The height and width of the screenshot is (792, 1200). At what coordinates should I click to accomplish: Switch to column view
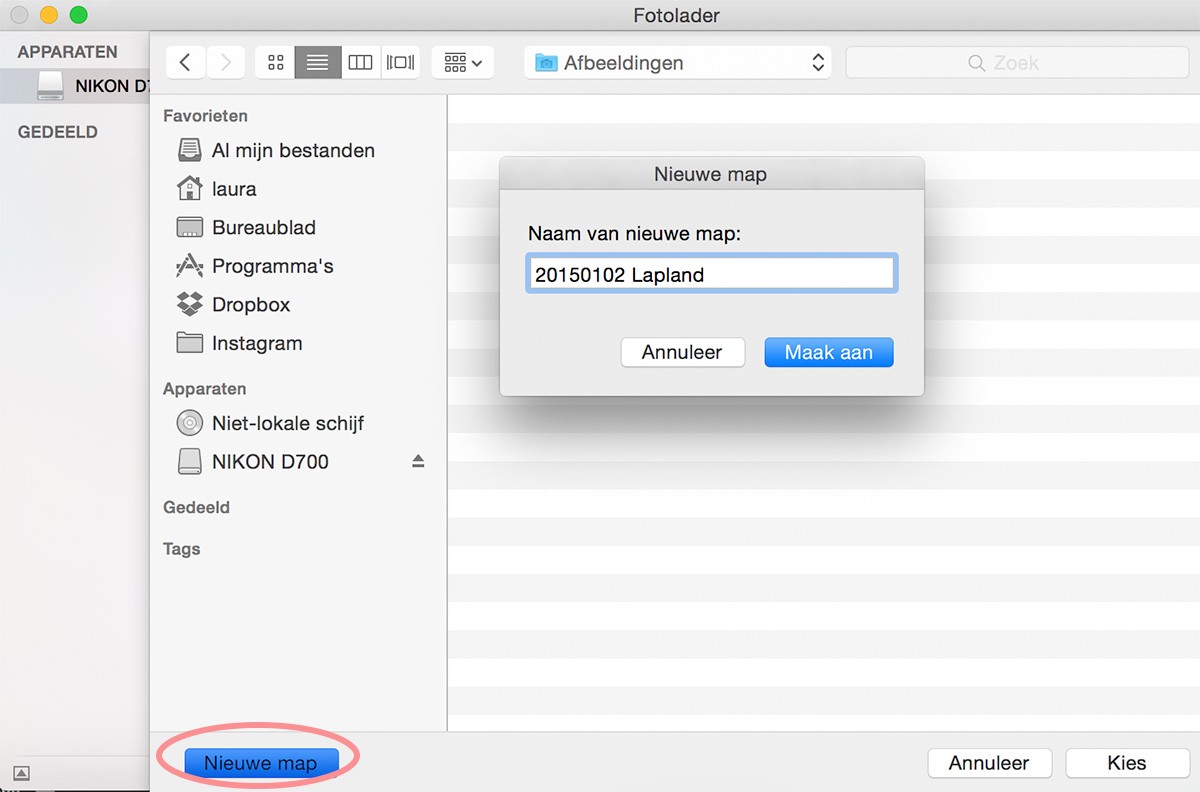pos(360,61)
